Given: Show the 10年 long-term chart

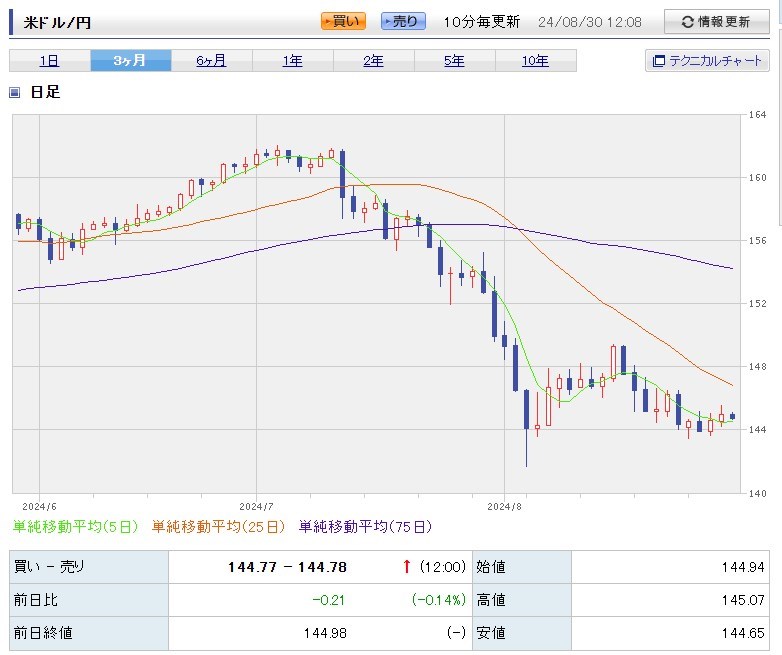Looking at the screenshot, I should (x=535, y=61).
